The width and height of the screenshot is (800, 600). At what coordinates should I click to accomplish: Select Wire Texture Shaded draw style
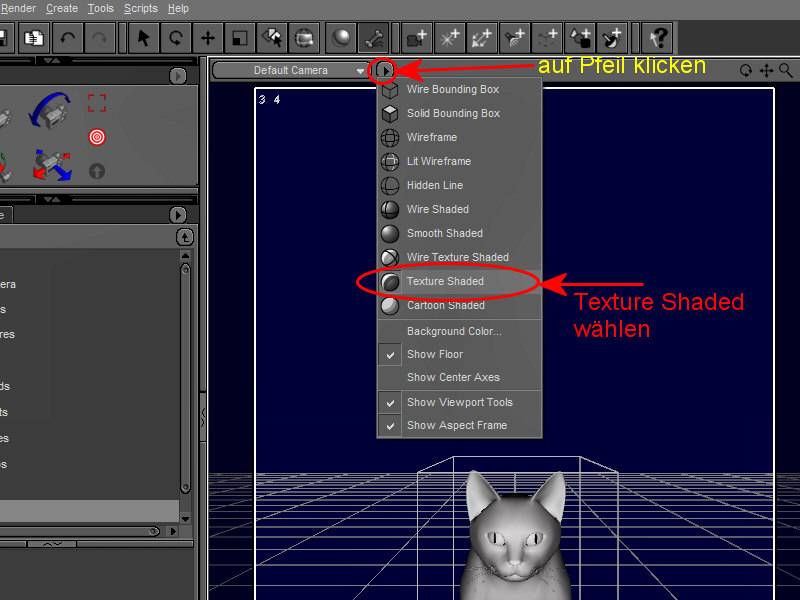(x=459, y=257)
